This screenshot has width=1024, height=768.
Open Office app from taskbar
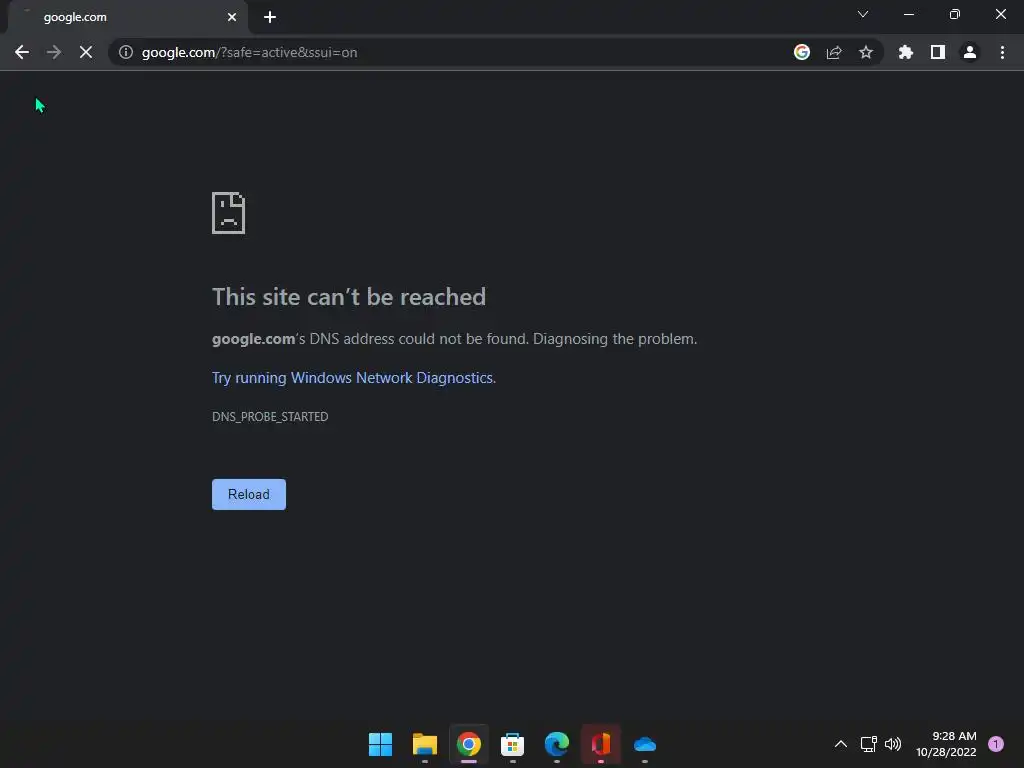pos(601,744)
